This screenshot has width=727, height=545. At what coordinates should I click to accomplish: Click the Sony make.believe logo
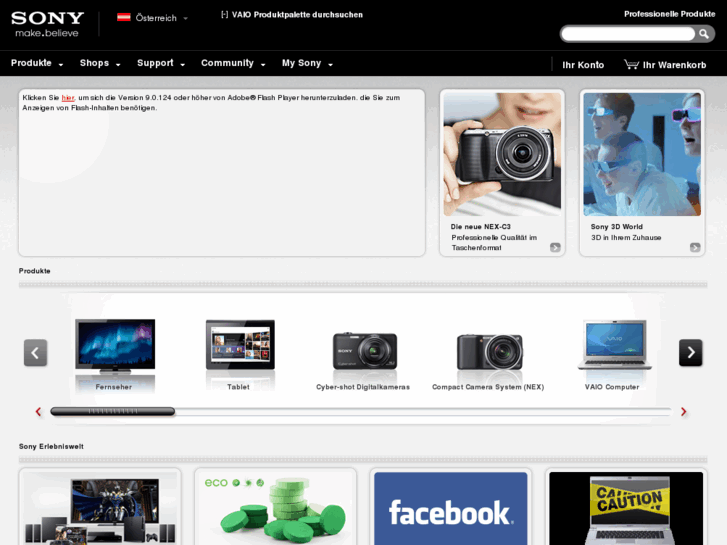pyautogui.click(x=47, y=24)
